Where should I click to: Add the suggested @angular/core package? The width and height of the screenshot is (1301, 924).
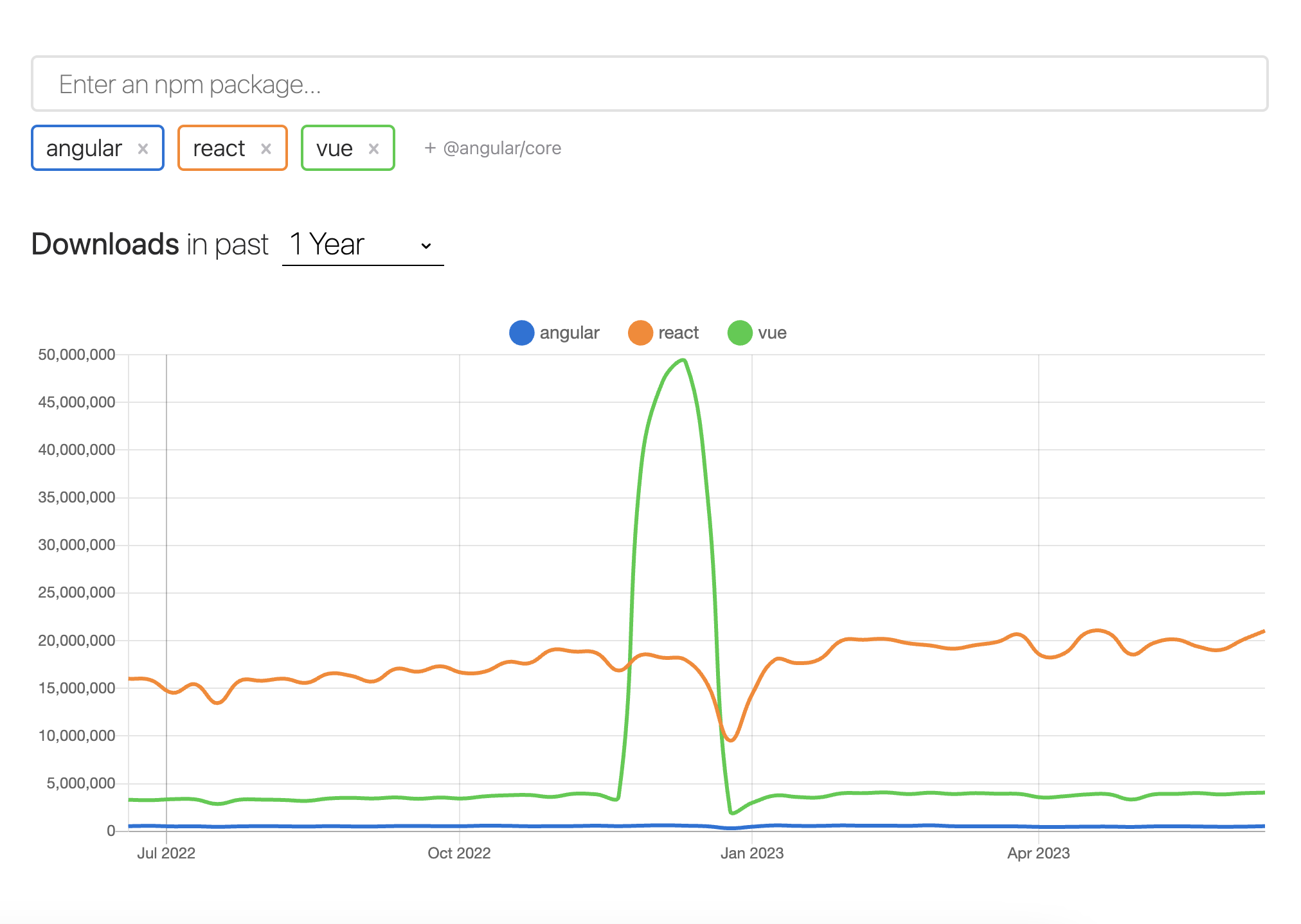pos(493,148)
